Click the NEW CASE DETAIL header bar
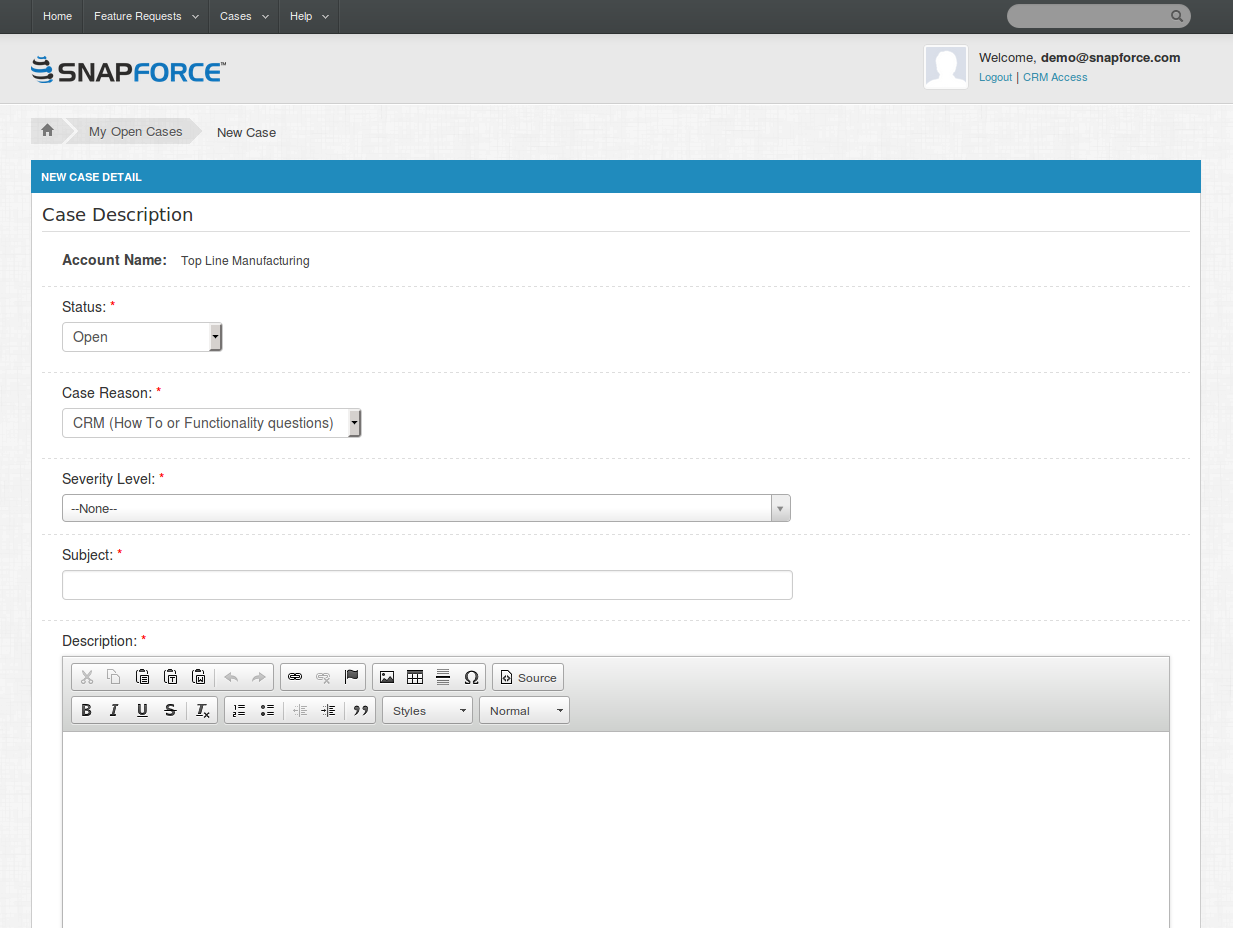This screenshot has width=1233, height=928. (615, 177)
